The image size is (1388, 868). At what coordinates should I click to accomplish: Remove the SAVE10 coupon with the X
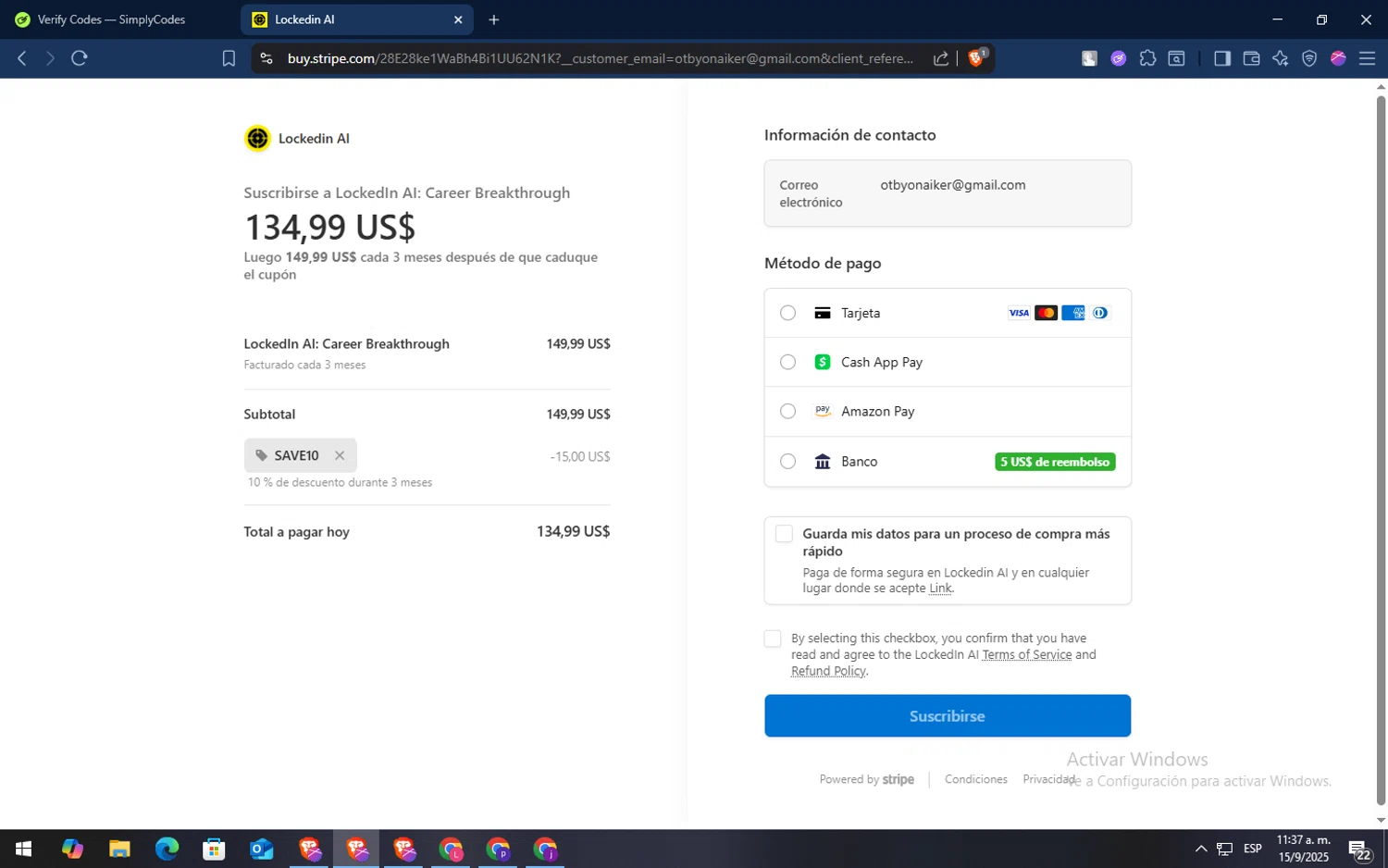(x=340, y=455)
